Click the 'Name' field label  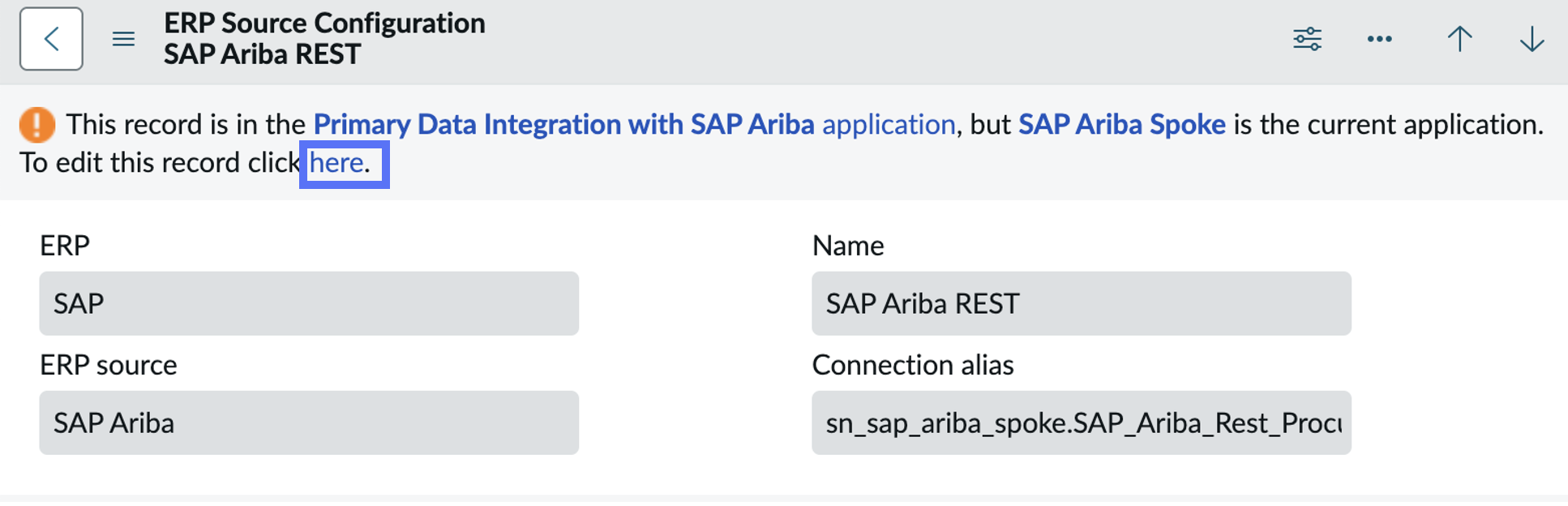pos(848,246)
